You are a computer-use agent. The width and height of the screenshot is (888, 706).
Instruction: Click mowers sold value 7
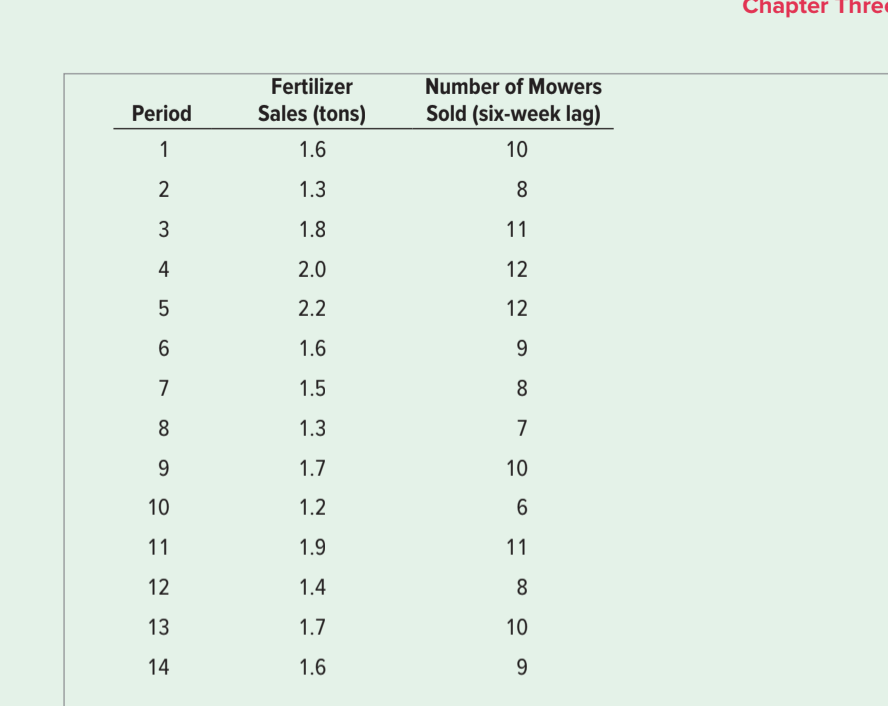click(522, 429)
